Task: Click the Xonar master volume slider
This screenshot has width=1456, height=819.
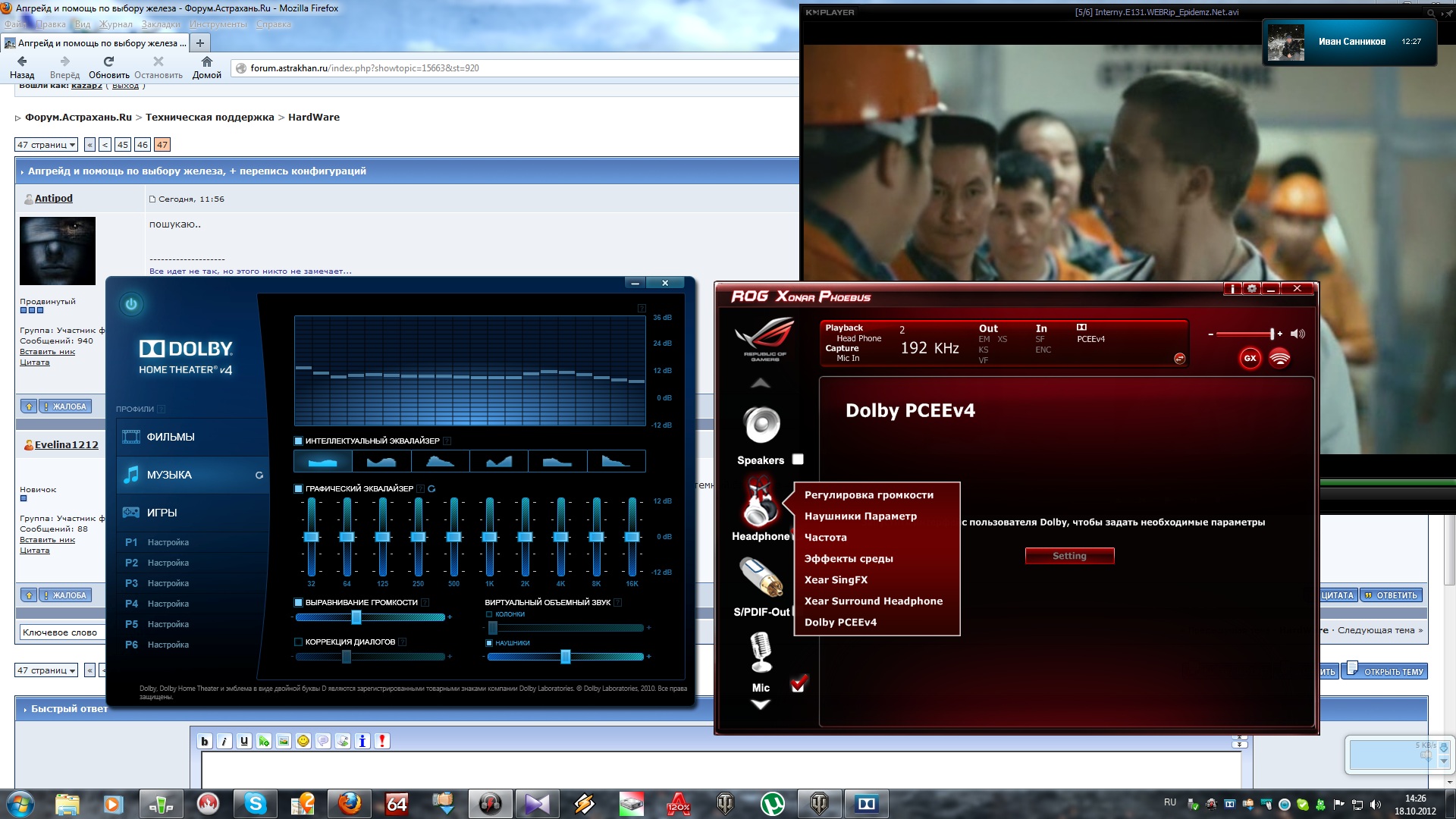Action: (x=1244, y=334)
